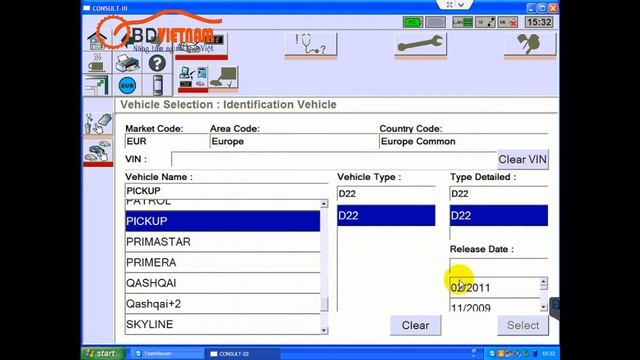Select QASHQAI in vehicle name list
The image size is (640, 360).
pyautogui.click(x=222, y=283)
